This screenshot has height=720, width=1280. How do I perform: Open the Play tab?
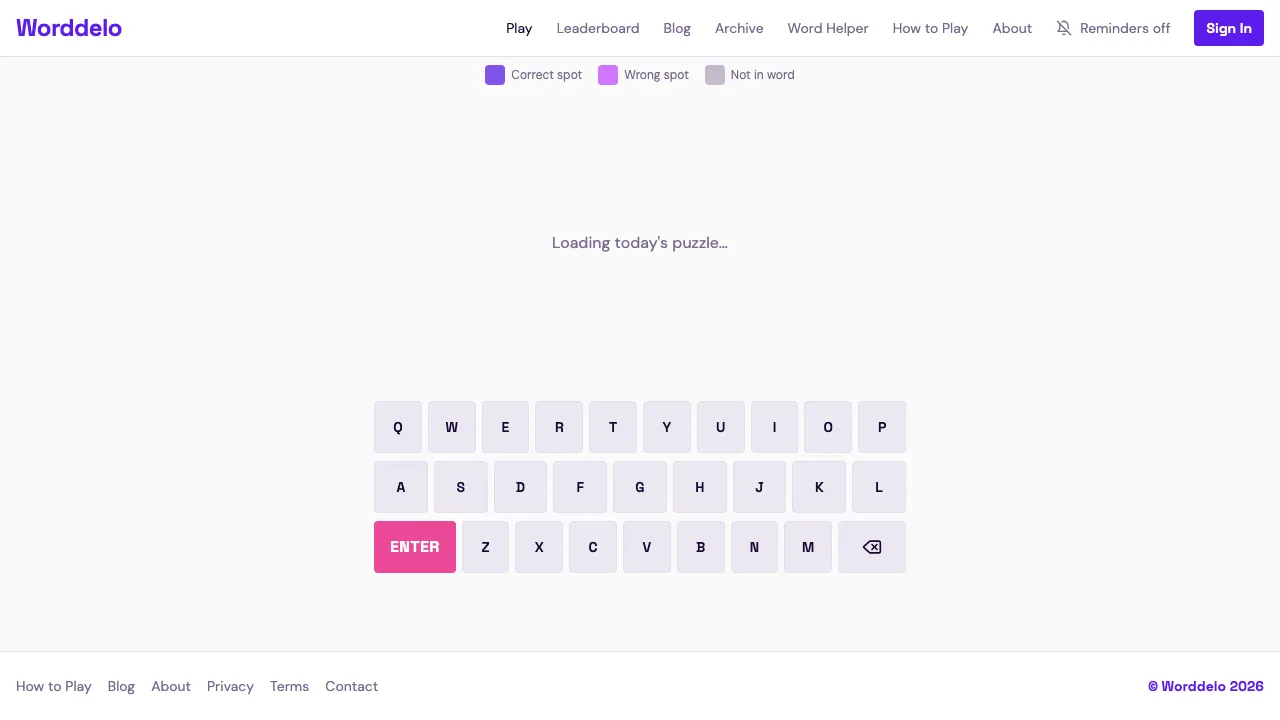coord(519,28)
